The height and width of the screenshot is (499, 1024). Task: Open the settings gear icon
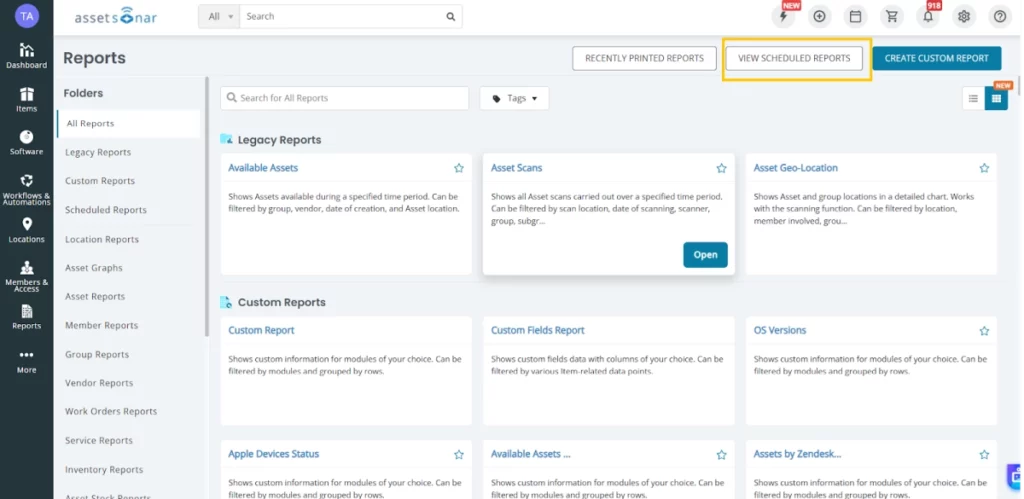(964, 17)
